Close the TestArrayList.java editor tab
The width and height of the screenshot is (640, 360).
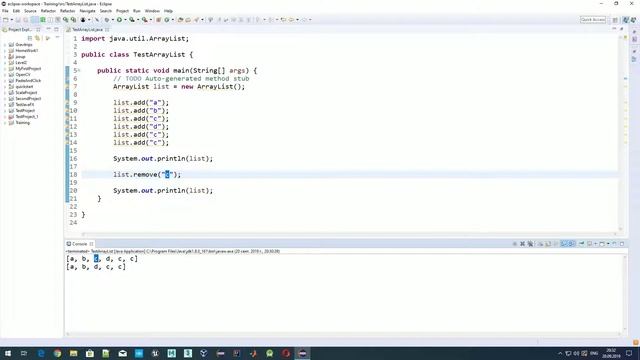click(107, 30)
